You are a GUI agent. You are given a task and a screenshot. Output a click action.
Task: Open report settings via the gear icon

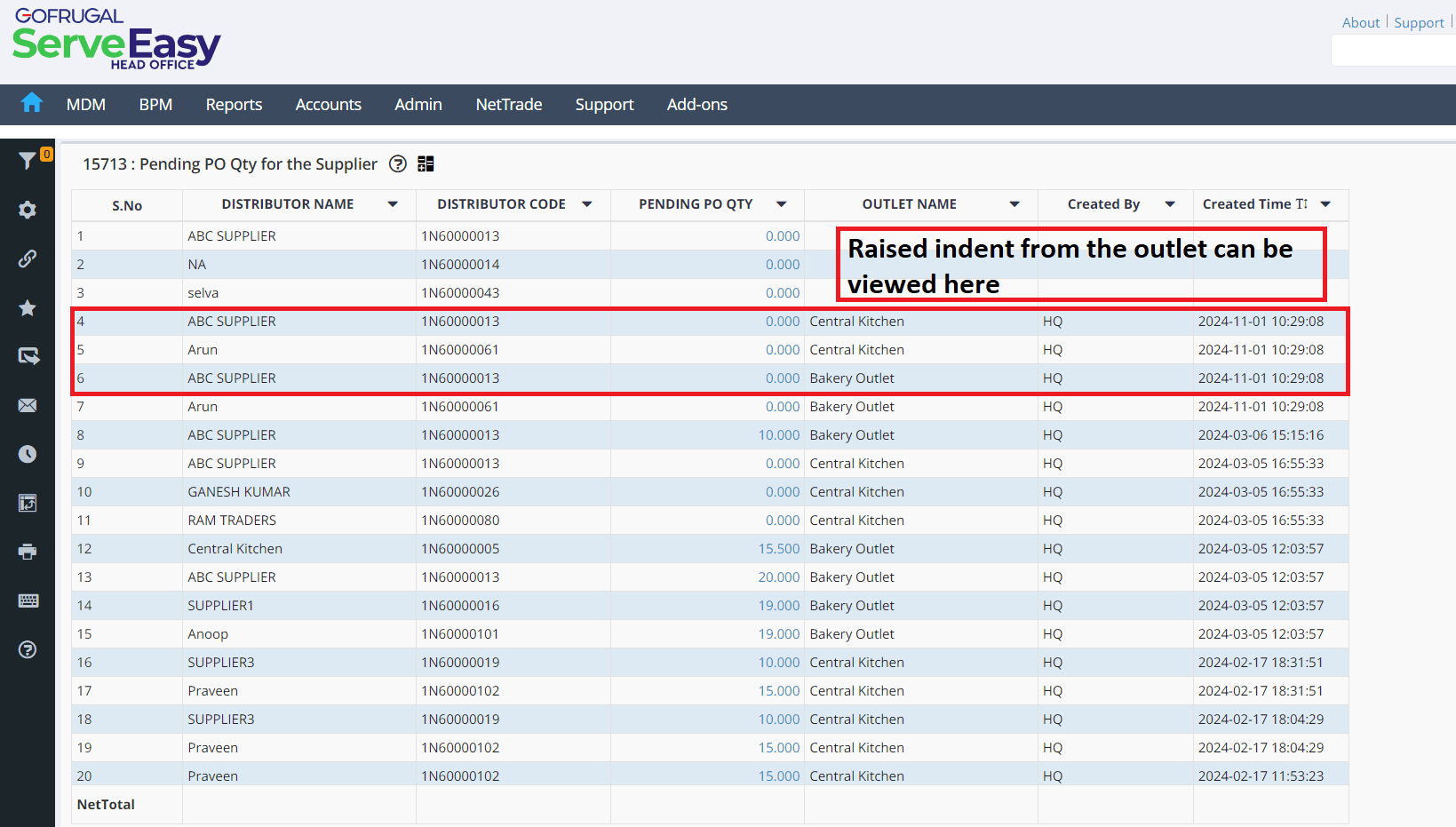coord(28,210)
